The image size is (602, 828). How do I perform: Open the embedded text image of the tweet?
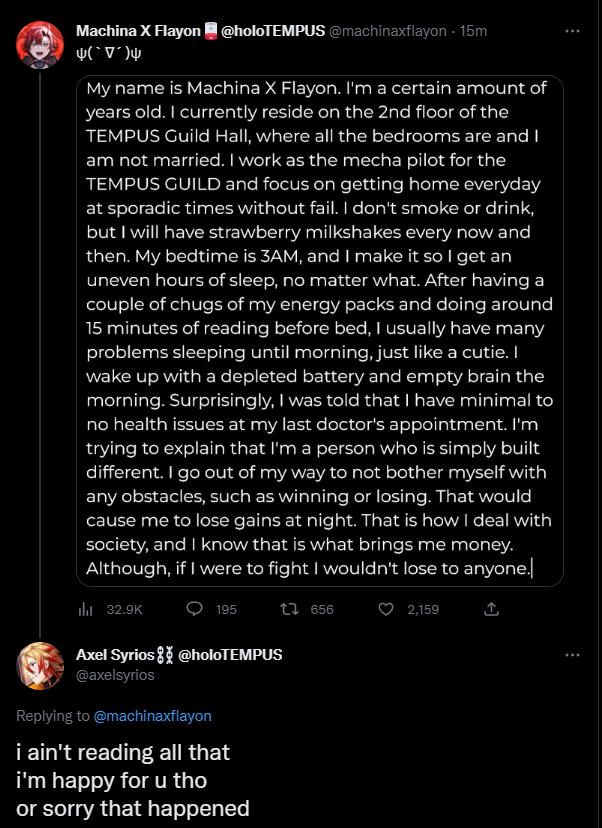pyautogui.click(x=319, y=330)
